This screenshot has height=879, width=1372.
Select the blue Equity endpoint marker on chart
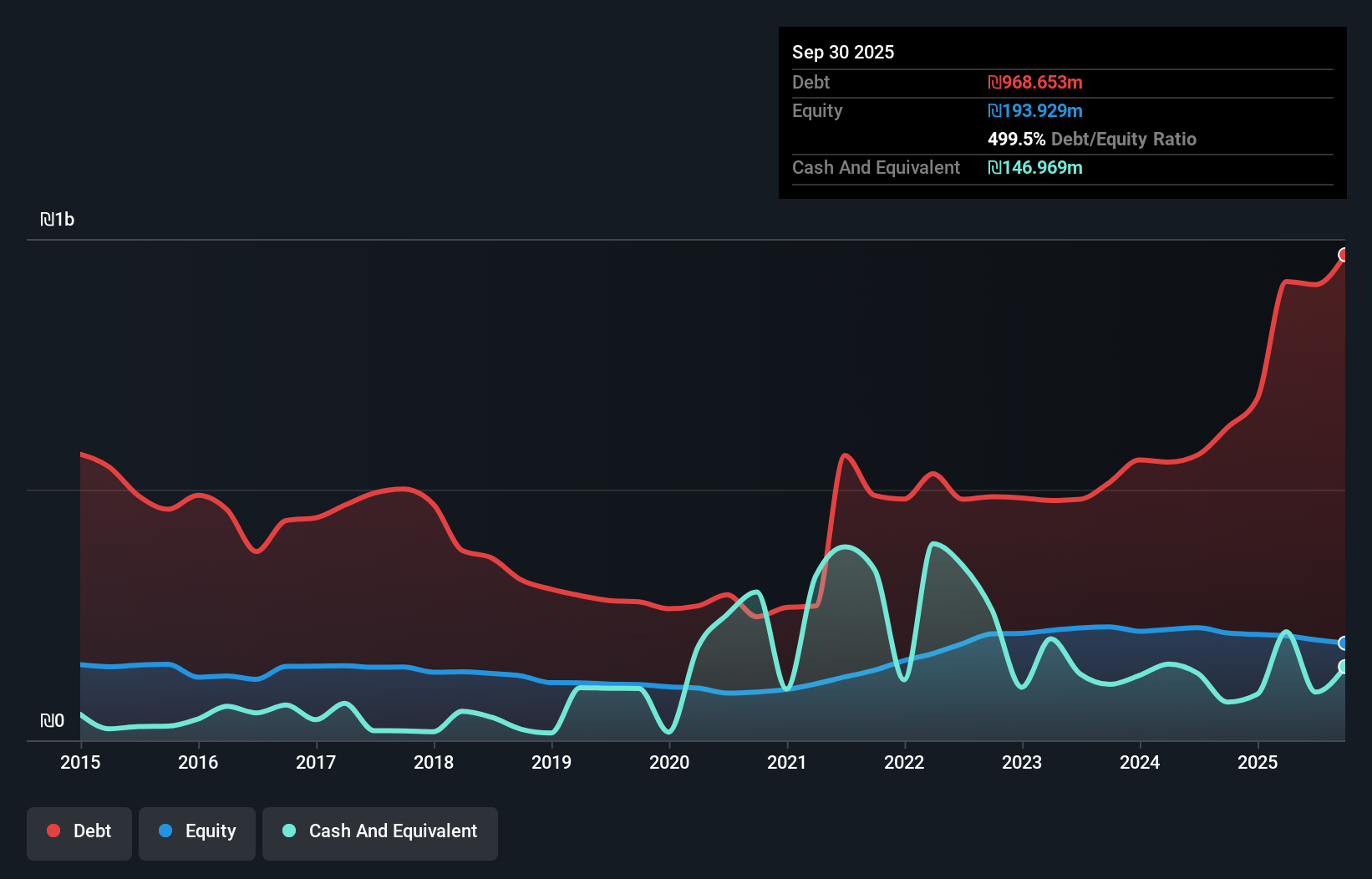pos(1344,643)
